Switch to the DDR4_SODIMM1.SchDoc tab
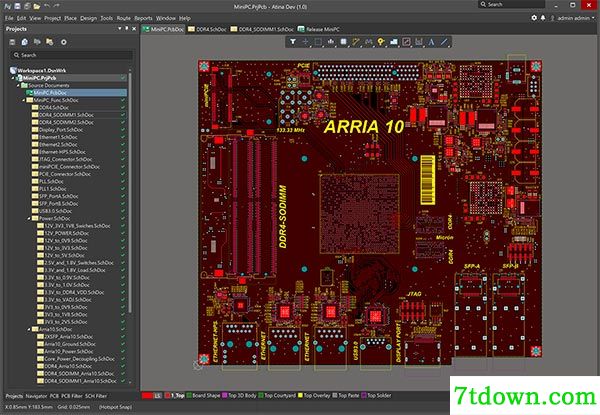This screenshot has width=600, height=415. [x=262, y=29]
